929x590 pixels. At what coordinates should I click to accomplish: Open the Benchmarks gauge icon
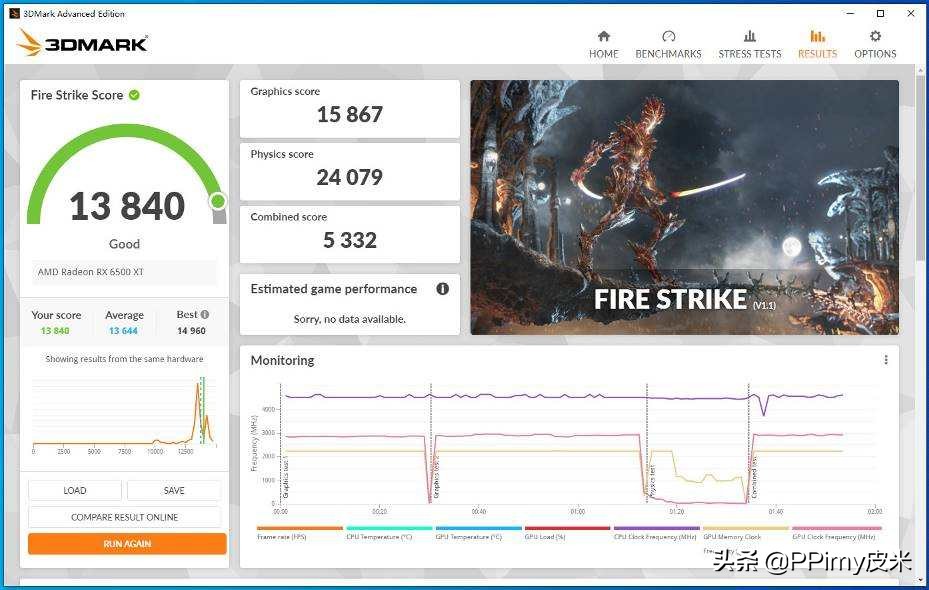[x=668, y=36]
